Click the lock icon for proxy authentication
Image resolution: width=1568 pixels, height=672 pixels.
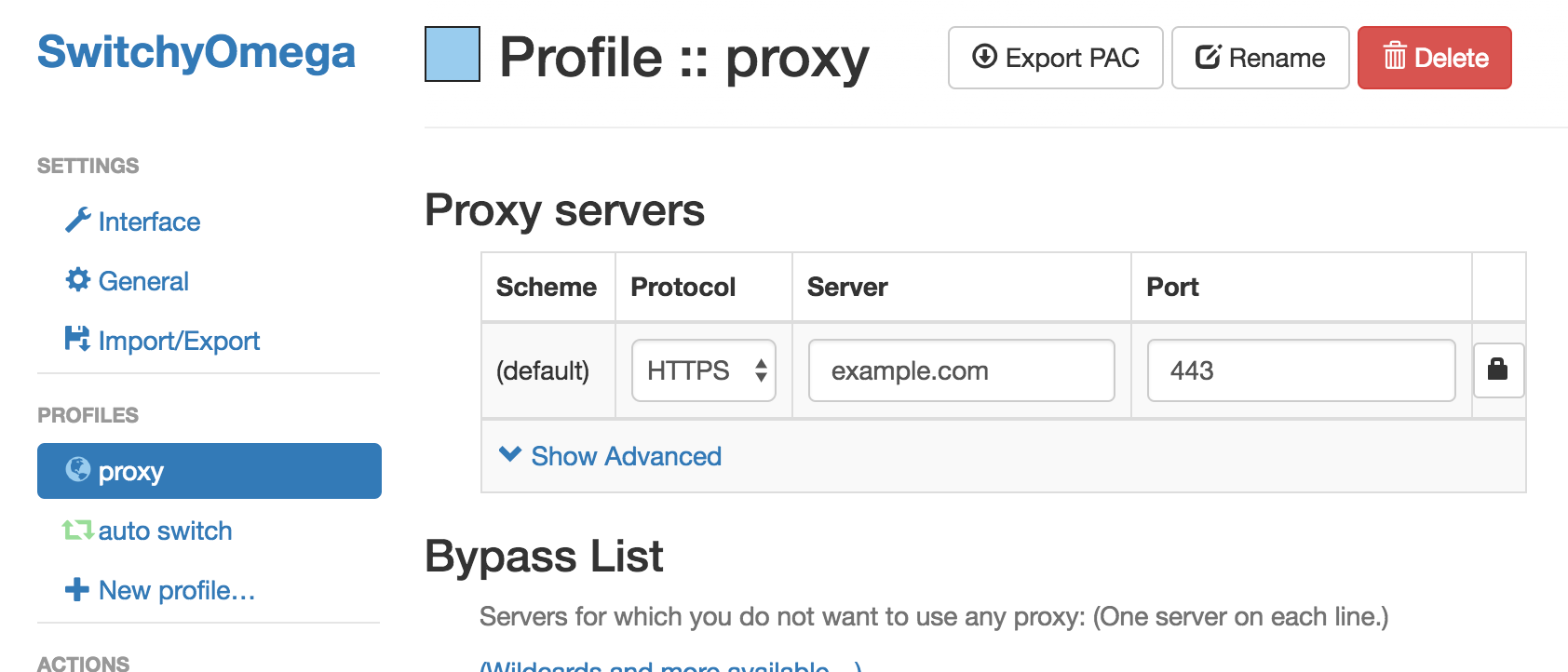point(1498,370)
